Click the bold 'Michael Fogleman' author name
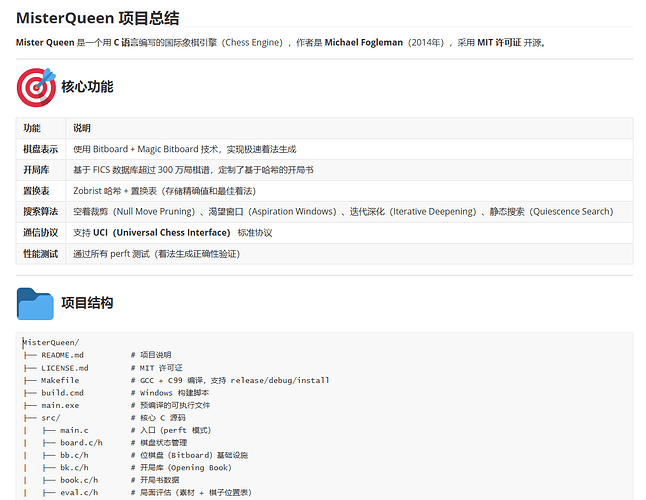The width and height of the screenshot is (646, 500). tap(364, 42)
